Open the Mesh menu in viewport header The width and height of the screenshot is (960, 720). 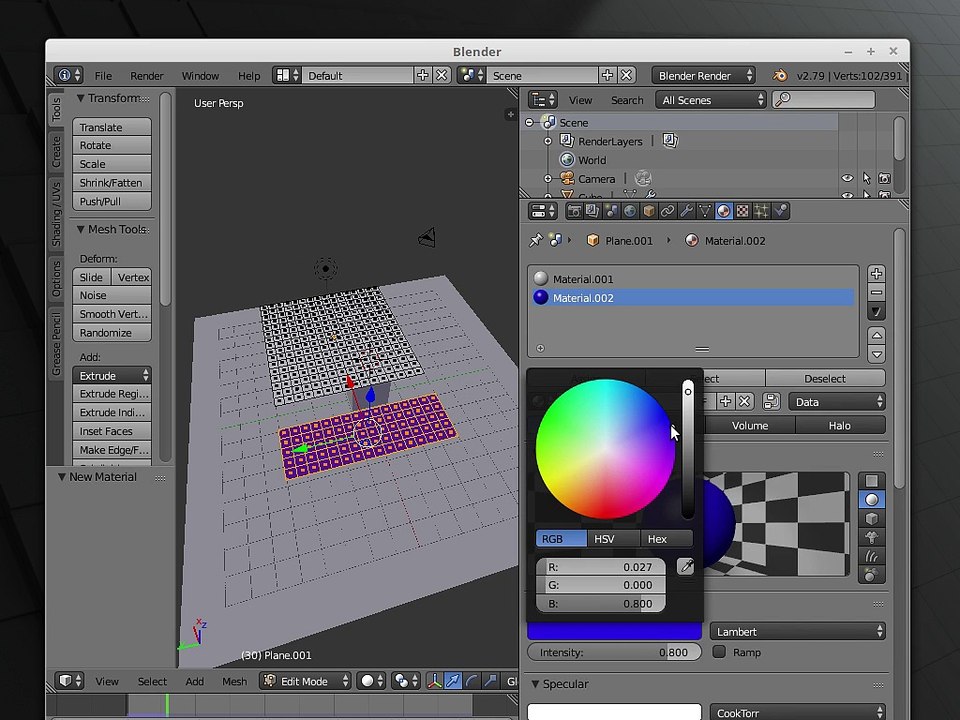click(234, 681)
